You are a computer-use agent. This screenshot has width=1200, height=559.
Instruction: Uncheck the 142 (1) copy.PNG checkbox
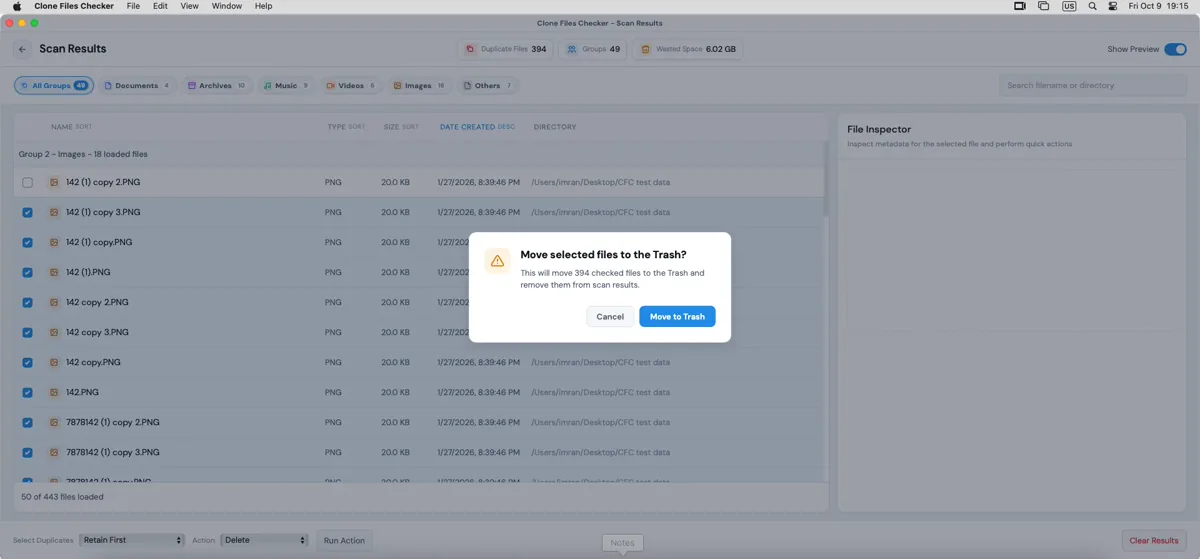27,243
